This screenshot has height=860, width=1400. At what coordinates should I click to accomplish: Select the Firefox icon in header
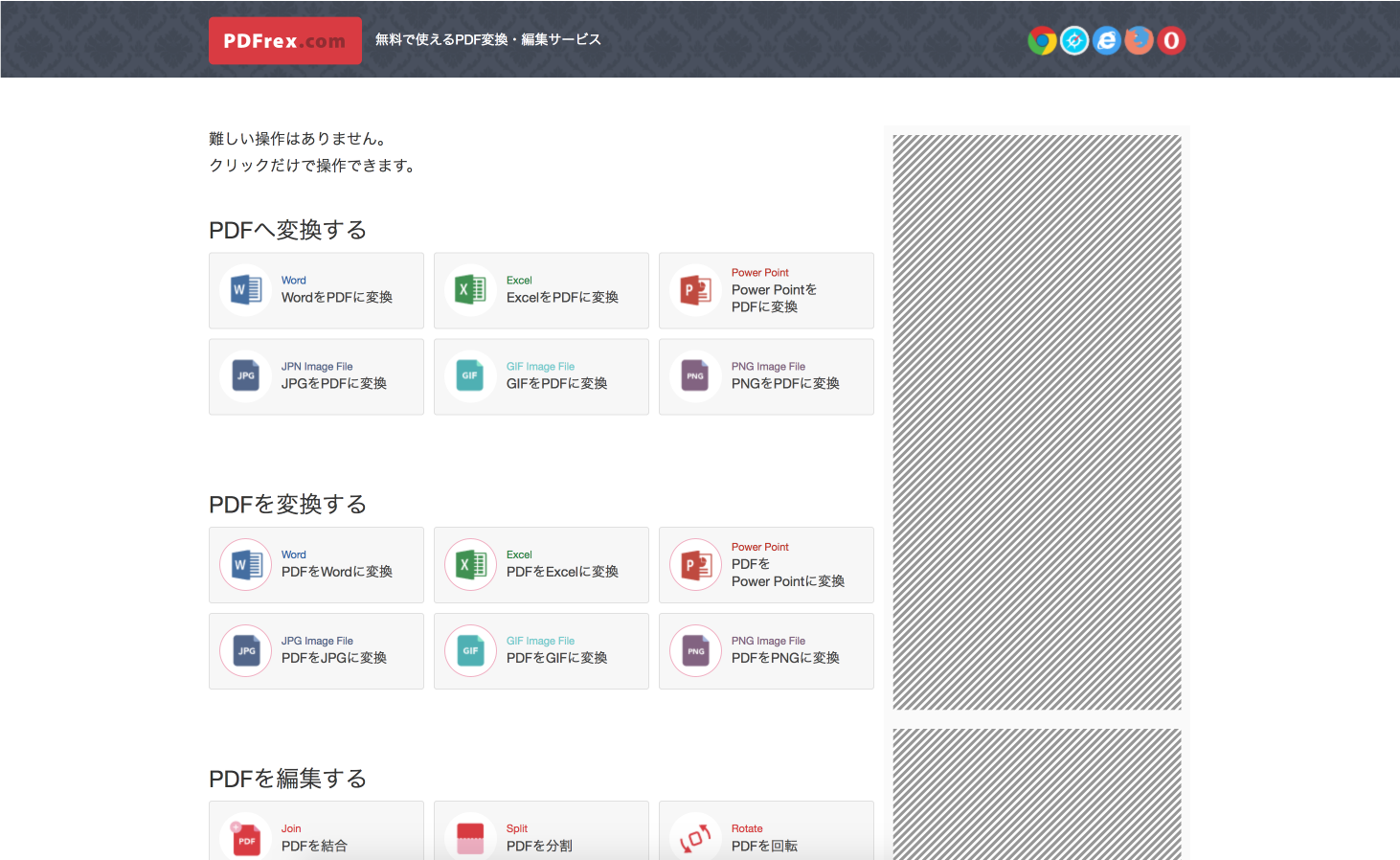click(1139, 40)
